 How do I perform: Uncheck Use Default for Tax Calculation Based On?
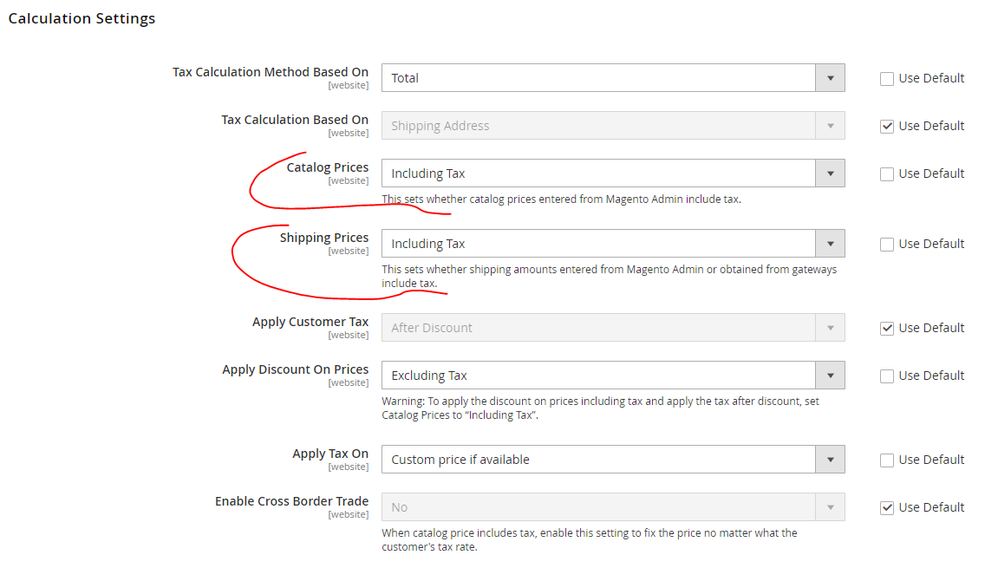(887, 127)
